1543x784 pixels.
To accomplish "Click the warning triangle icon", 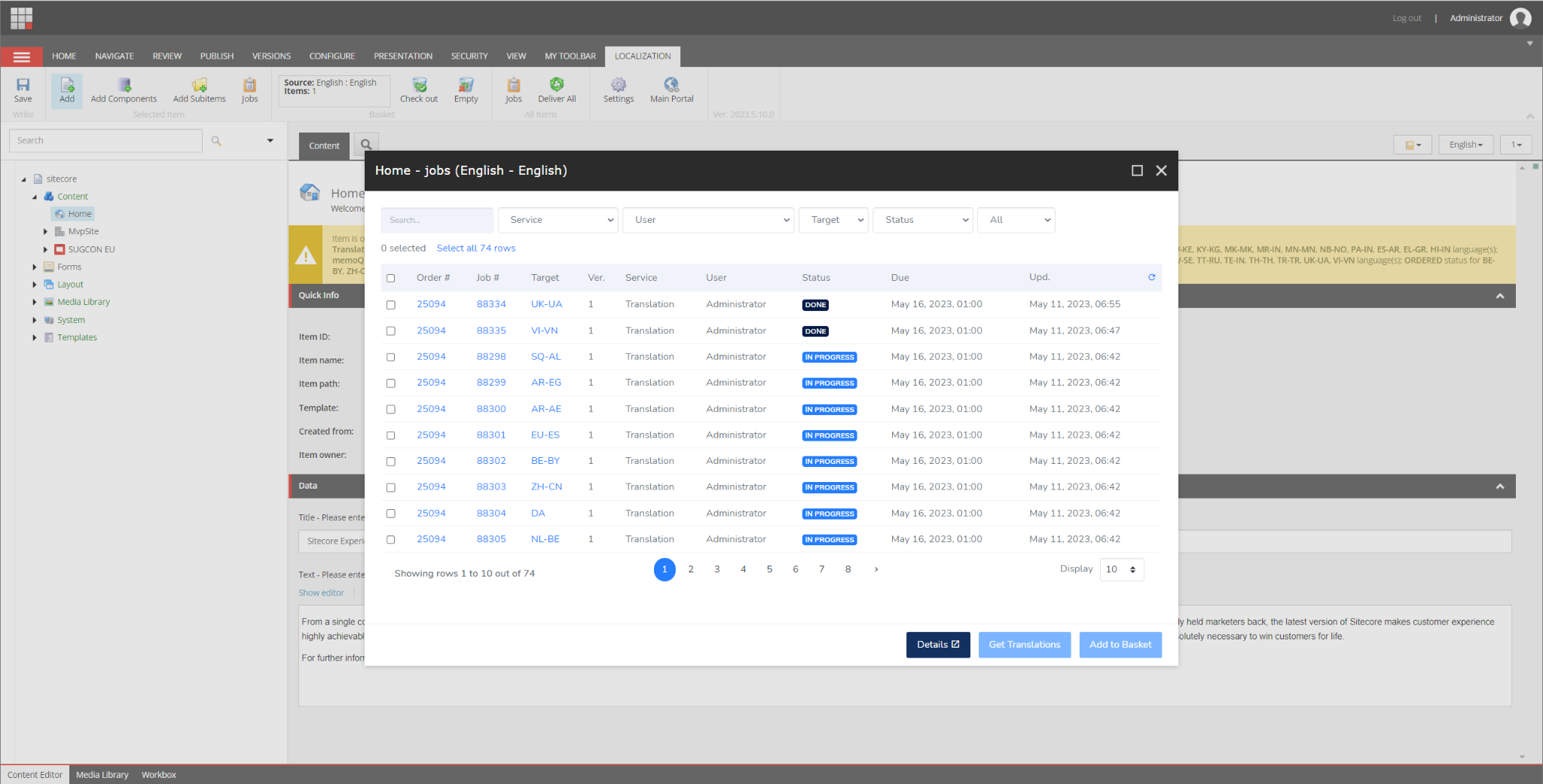I will coord(305,255).
